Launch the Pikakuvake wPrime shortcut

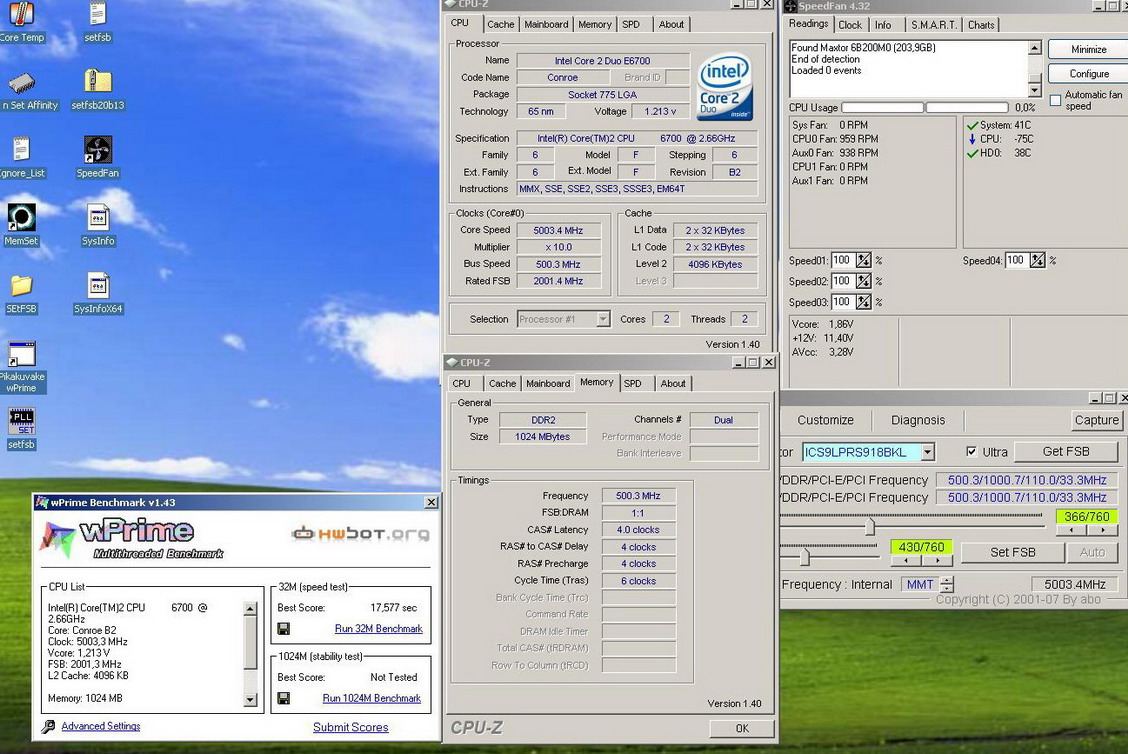coord(22,355)
